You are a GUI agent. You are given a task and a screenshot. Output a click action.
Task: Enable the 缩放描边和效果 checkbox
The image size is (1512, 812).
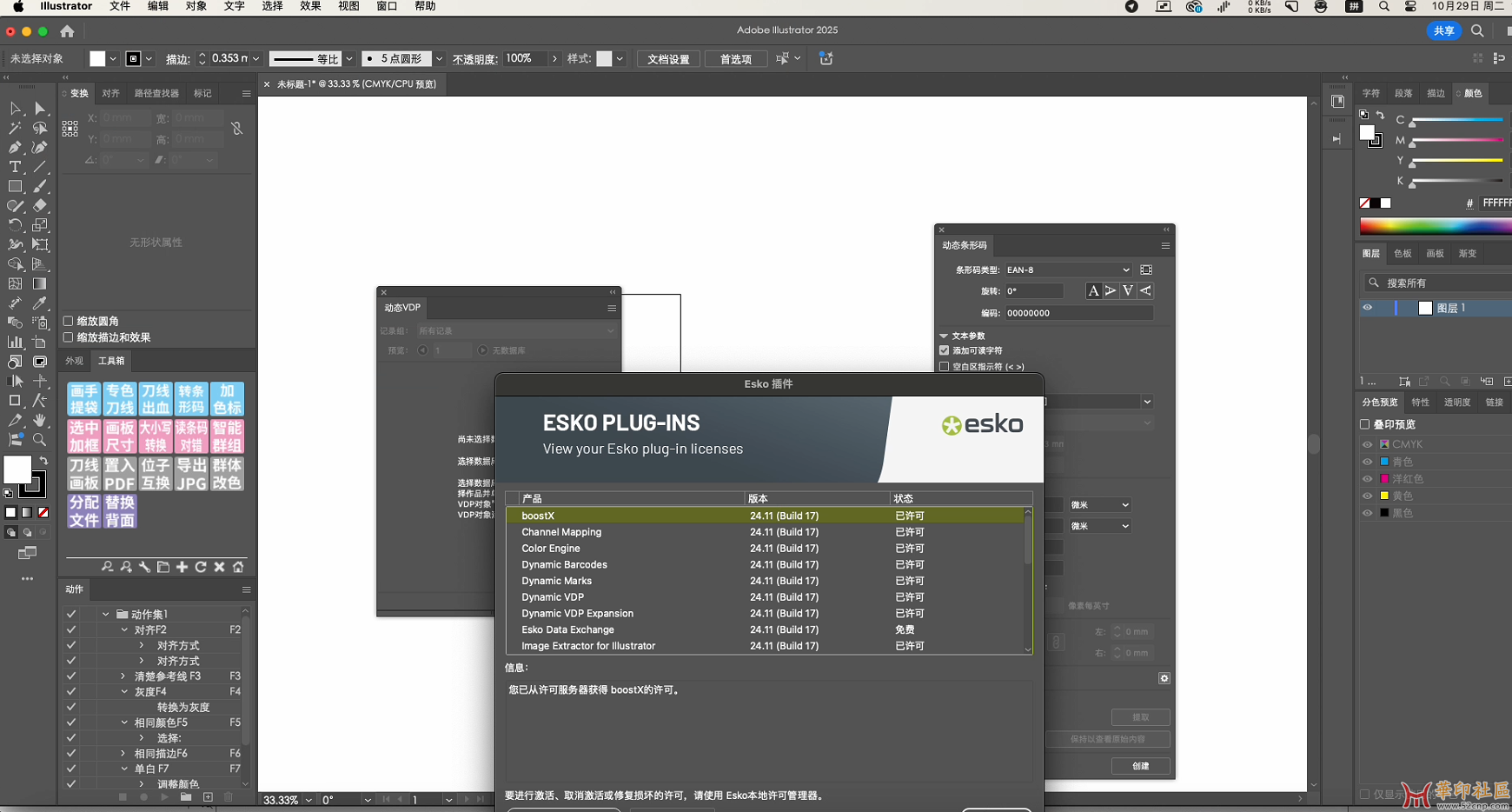69,337
